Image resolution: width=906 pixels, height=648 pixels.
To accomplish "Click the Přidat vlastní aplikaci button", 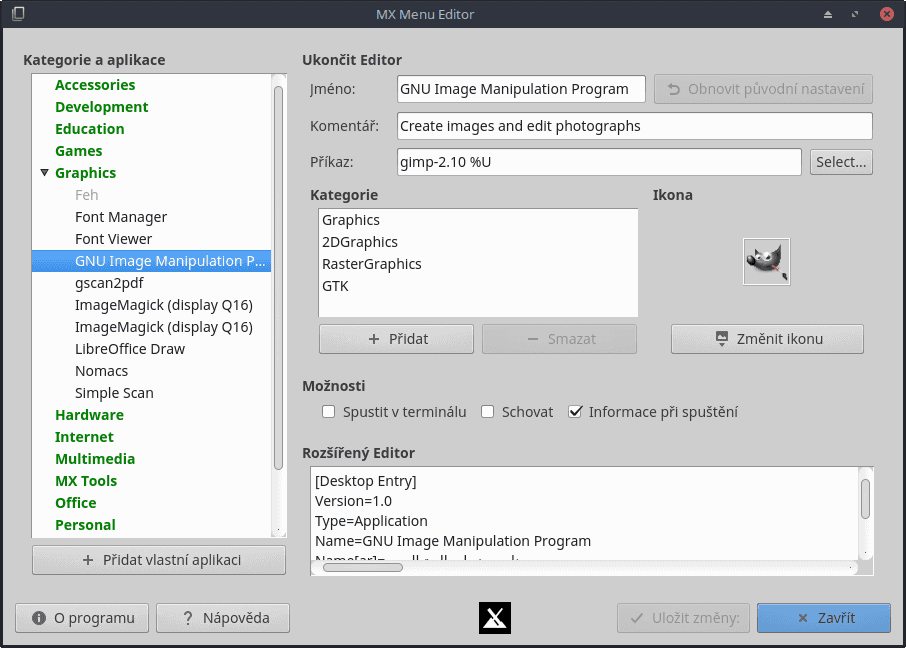I will pyautogui.click(x=158, y=559).
